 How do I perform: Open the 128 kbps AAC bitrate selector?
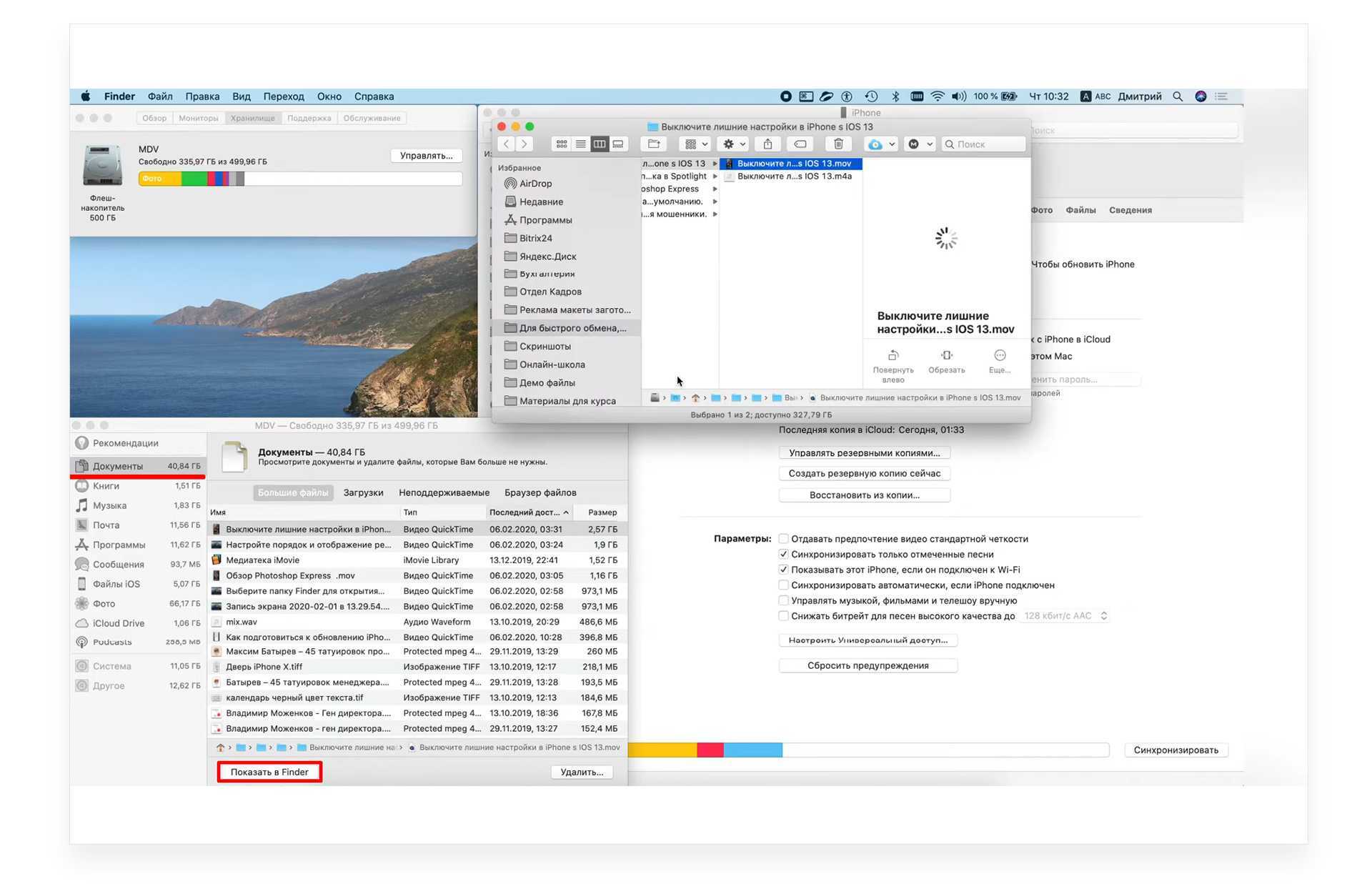point(1064,616)
